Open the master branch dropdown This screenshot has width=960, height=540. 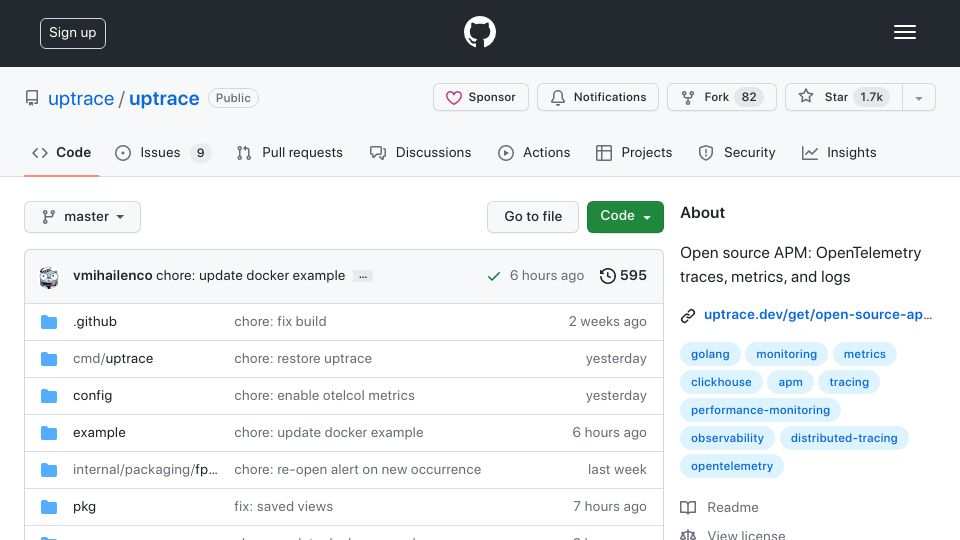(x=83, y=217)
